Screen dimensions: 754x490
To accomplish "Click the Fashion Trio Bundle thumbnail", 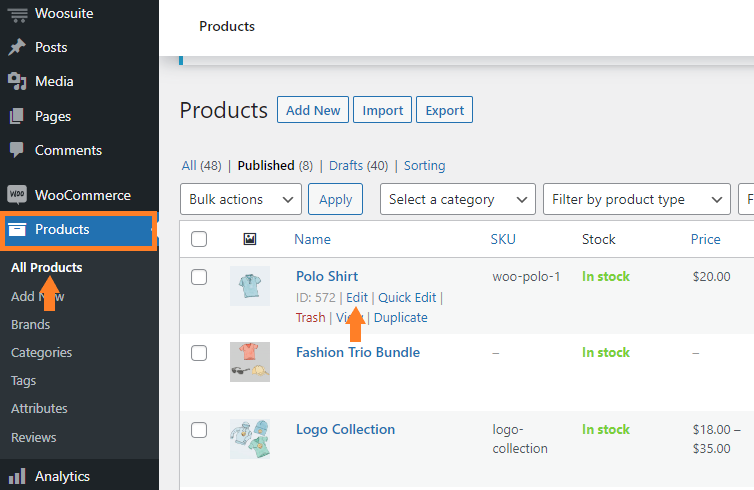I will (x=250, y=362).
